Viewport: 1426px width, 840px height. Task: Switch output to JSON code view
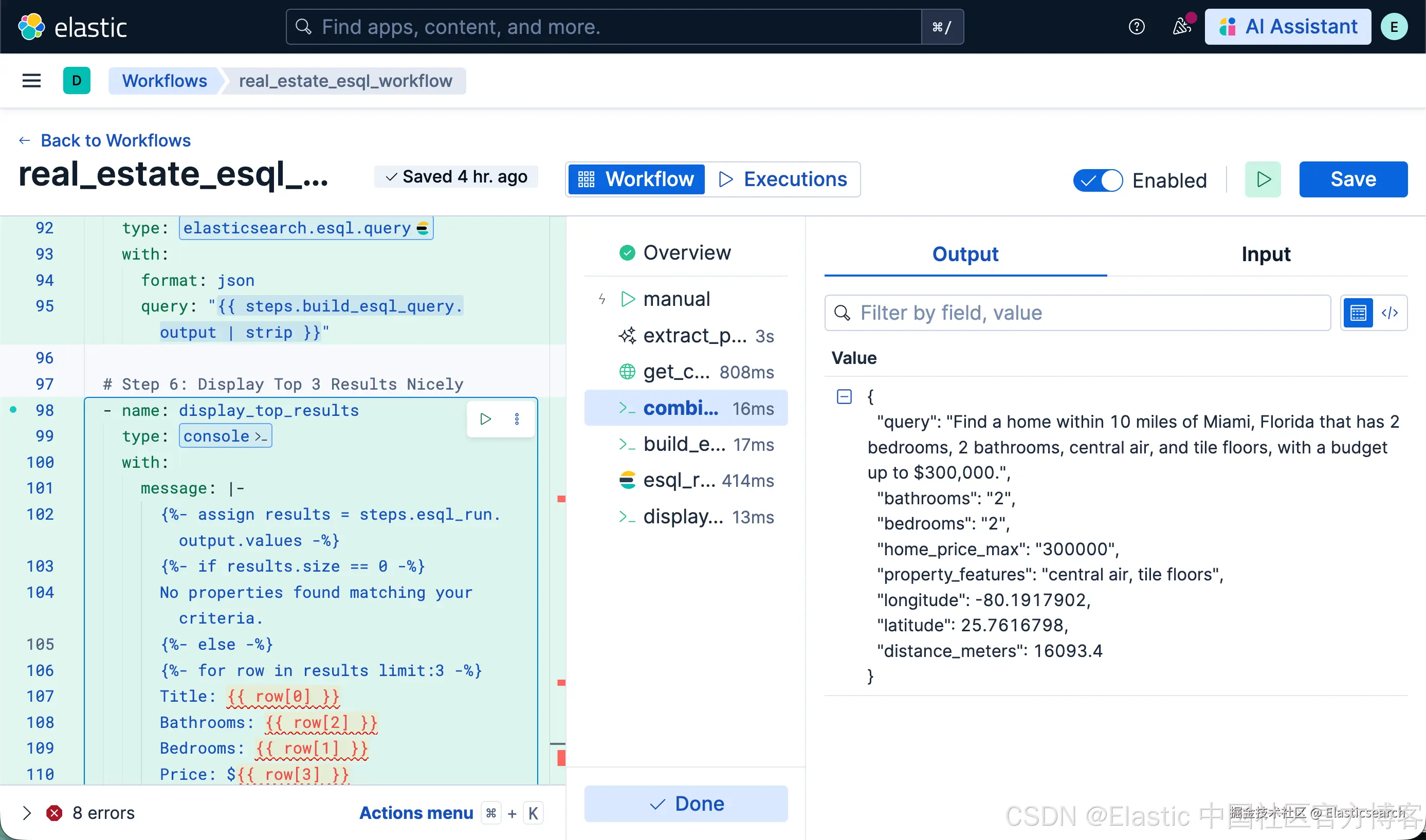tap(1390, 313)
